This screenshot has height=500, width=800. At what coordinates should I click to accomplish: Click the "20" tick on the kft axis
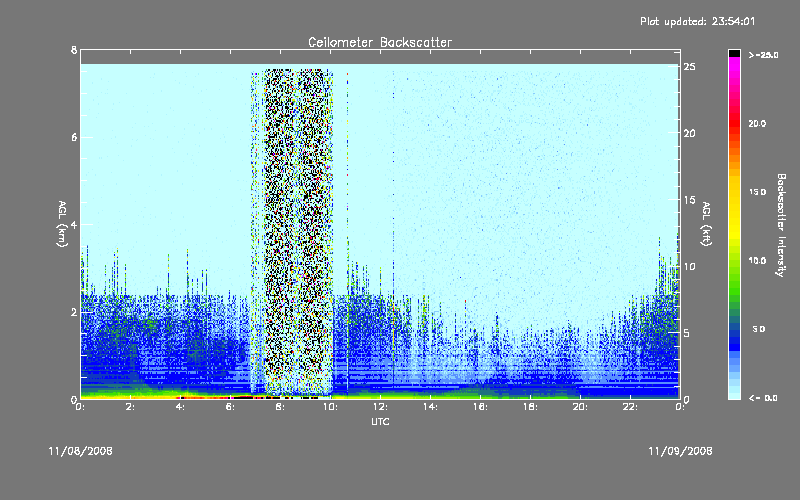pyautogui.click(x=690, y=133)
